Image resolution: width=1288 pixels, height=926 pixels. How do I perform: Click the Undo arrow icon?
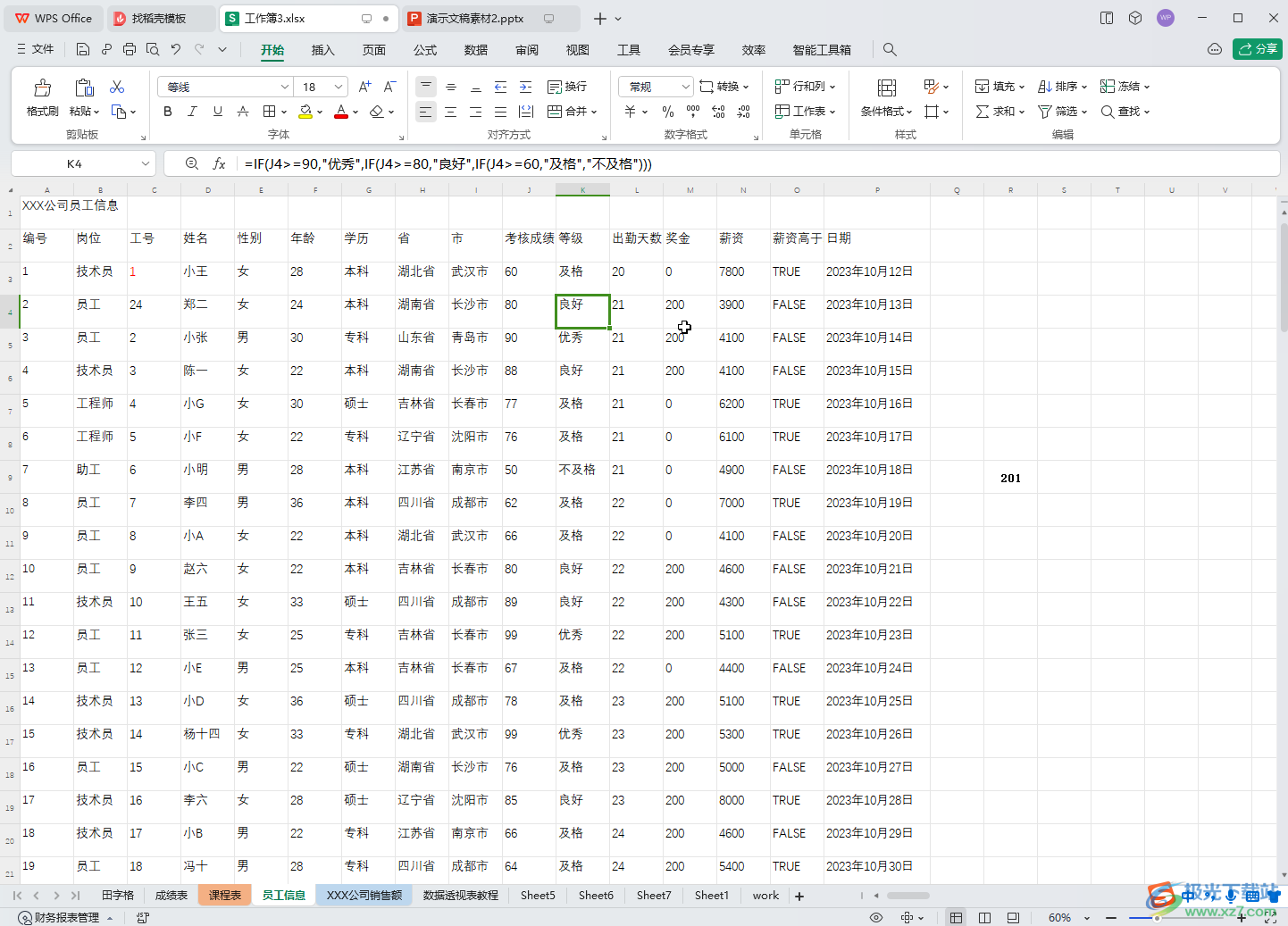[x=176, y=49]
